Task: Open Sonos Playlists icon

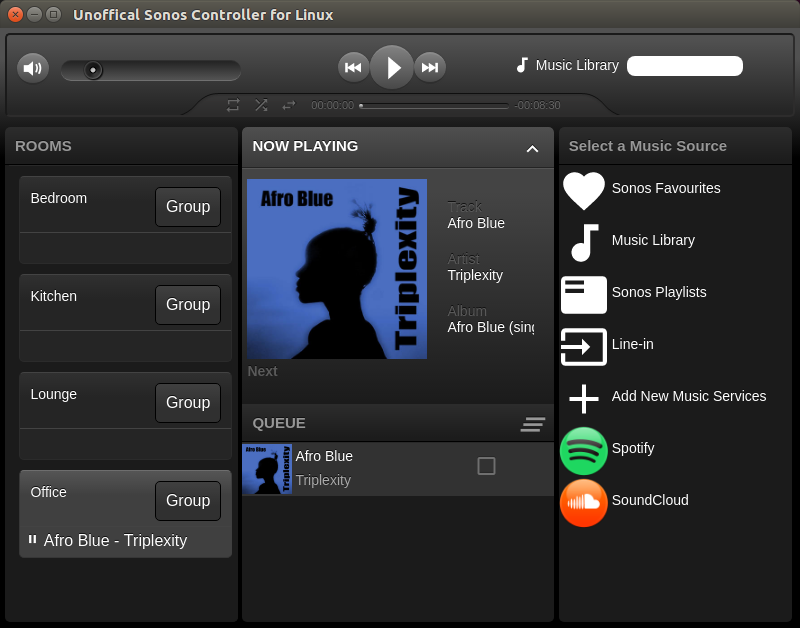Action: (584, 295)
